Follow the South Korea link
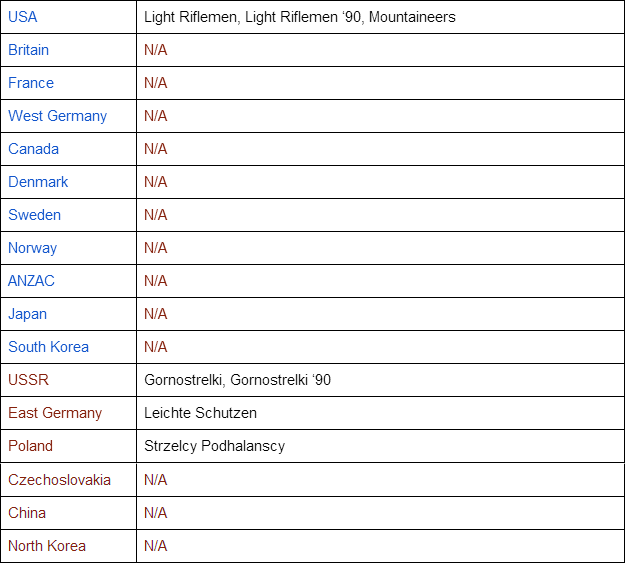Screen dimensions: 625x563 (48, 347)
